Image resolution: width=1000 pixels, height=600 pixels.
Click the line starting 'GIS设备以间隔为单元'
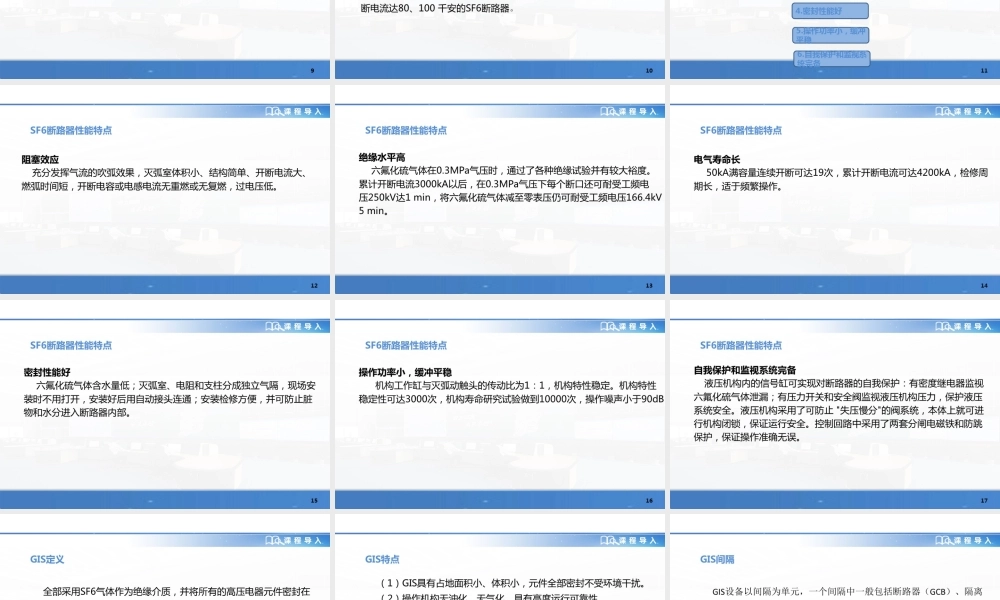(x=847, y=591)
